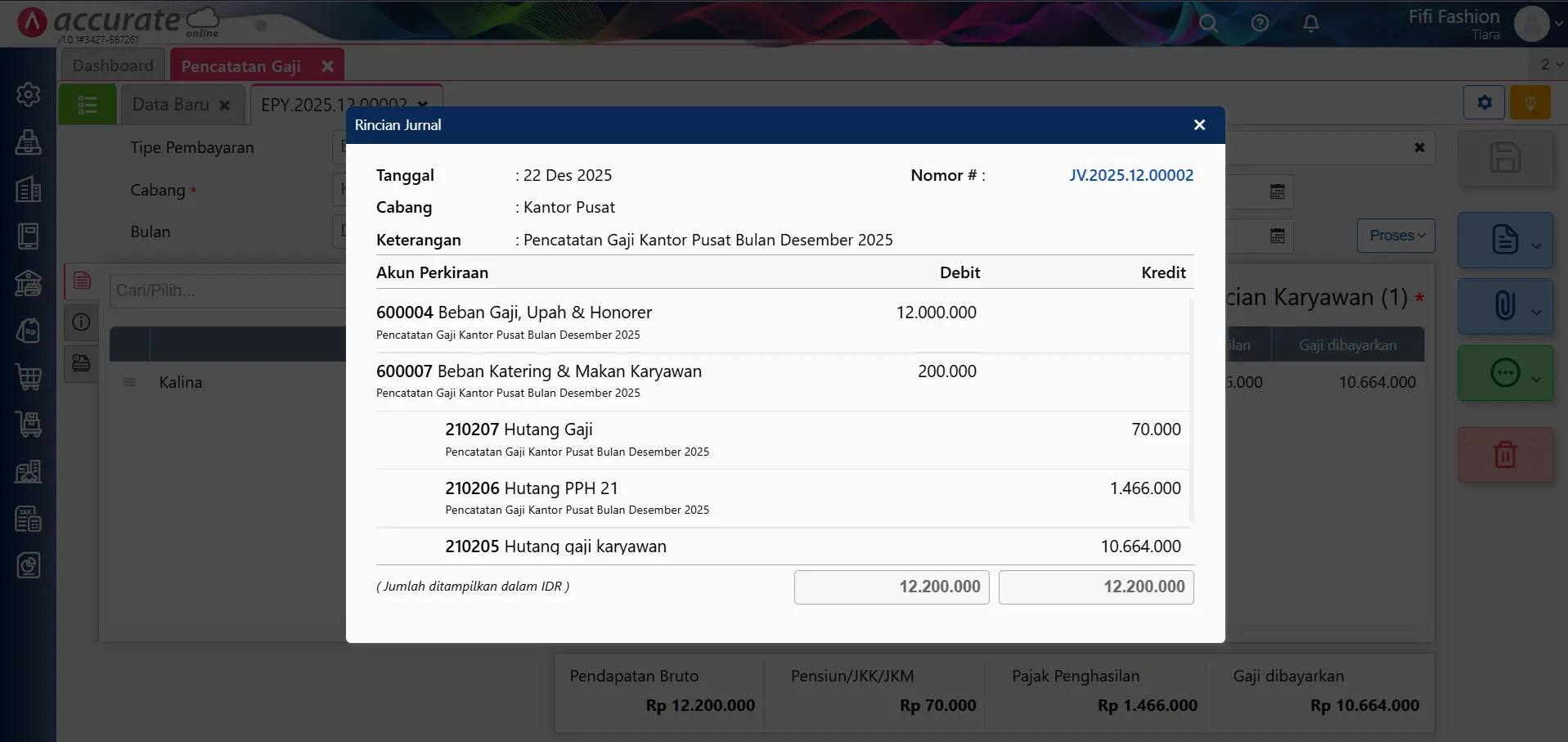Image resolution: width=1568 pixels, height=742 pixels.
Task: Click the paperclip attachment icon button
Action: point(1504,306)
